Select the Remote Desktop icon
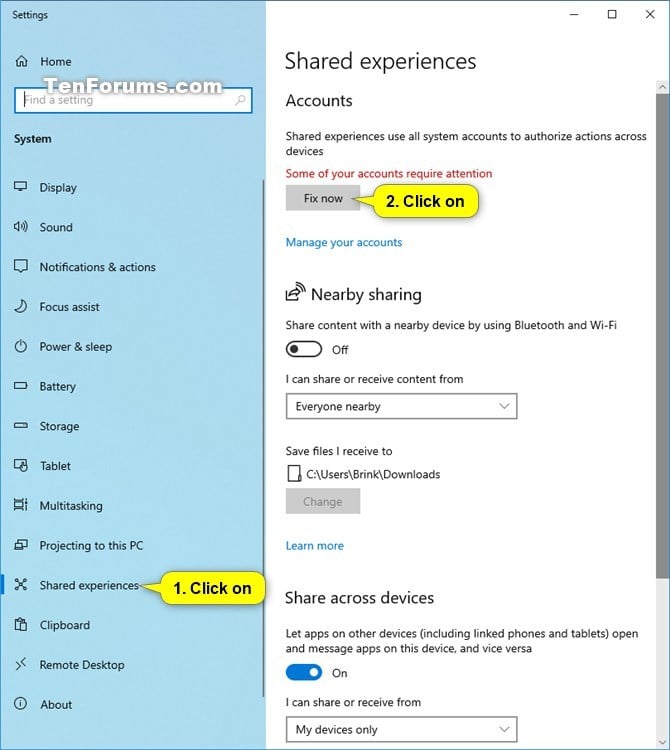Screen dimensions: 670x750 coord(21,664)
